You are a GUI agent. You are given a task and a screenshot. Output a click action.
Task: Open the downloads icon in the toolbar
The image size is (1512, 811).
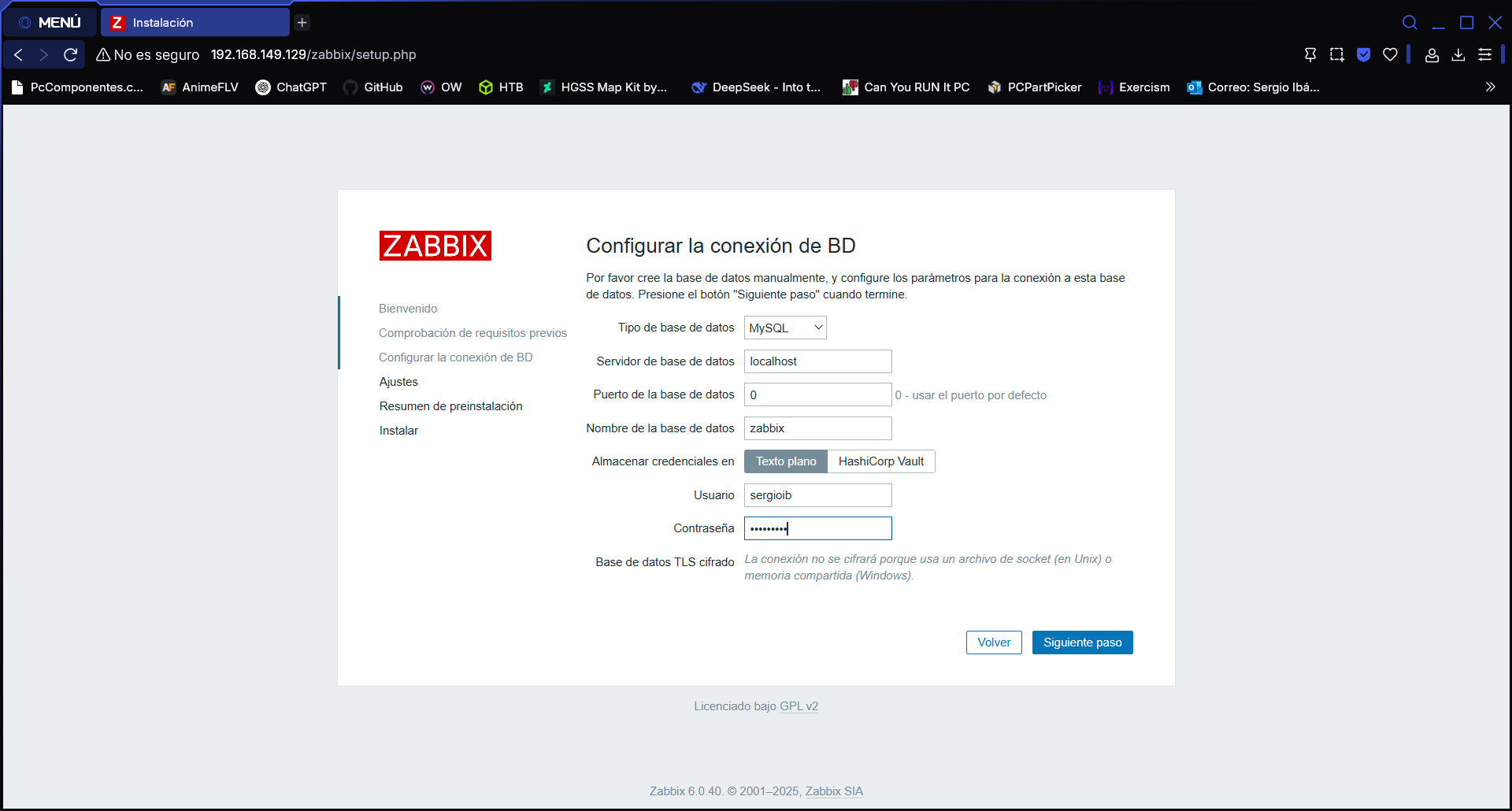(1458, 54)
